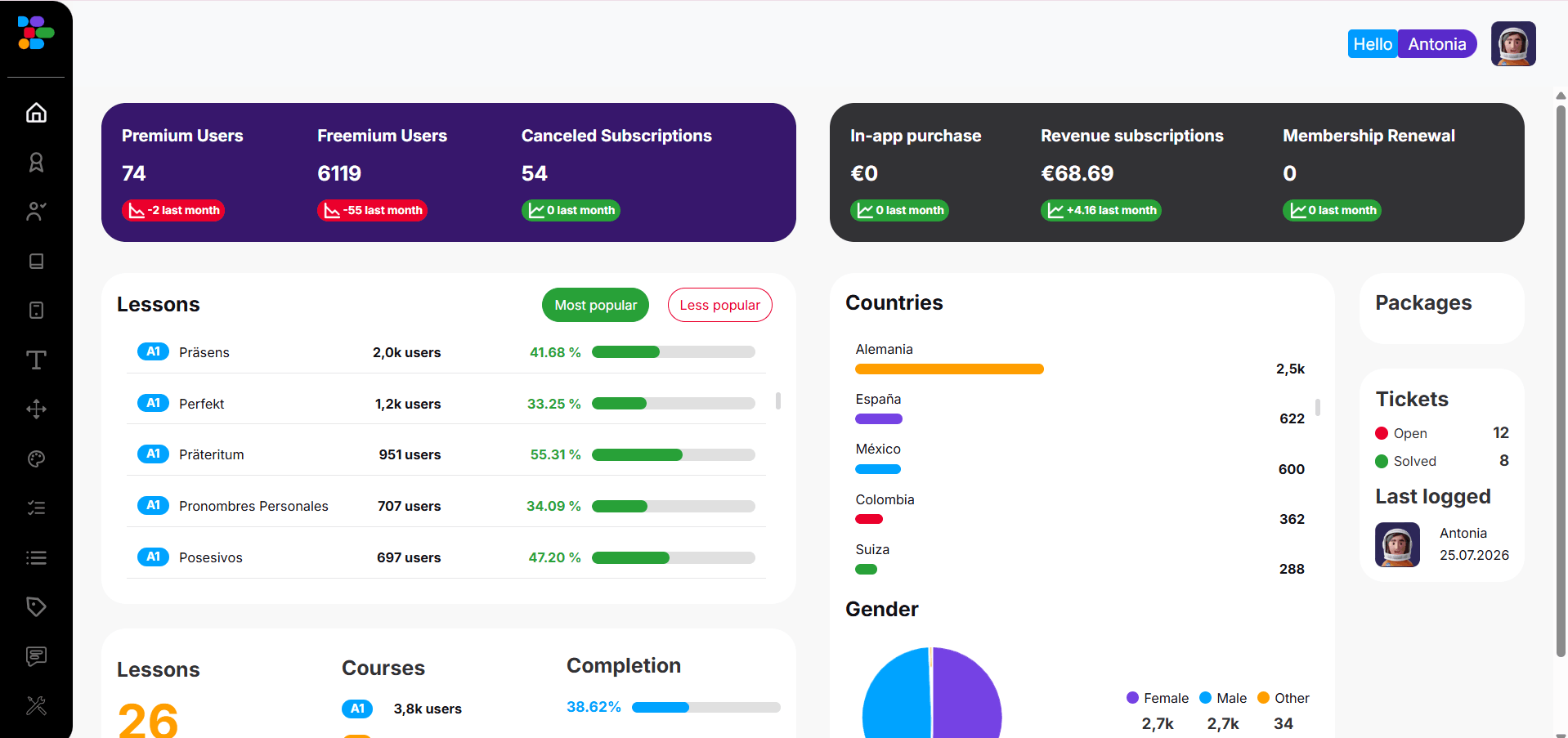
Task: Click the Tickets heading
Action: tap(1412, 399)
